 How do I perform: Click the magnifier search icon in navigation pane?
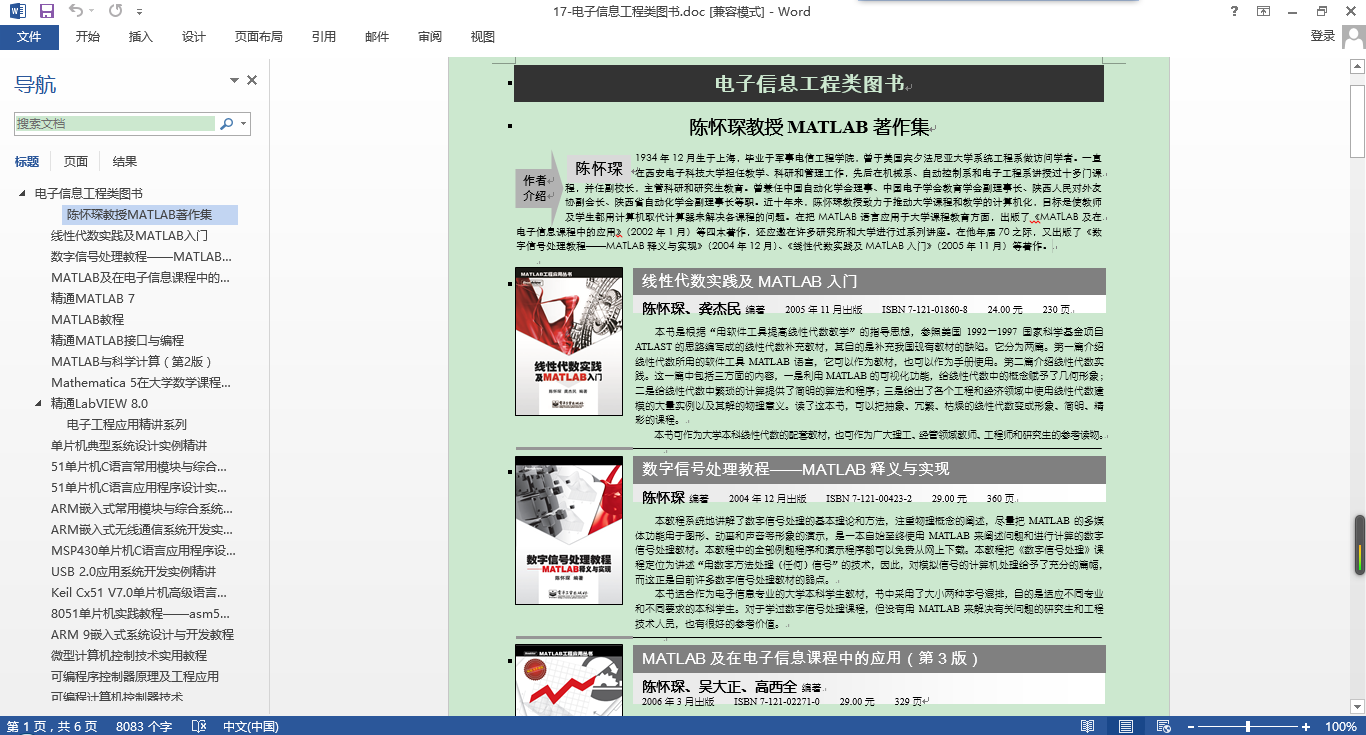tap(226, 124)
